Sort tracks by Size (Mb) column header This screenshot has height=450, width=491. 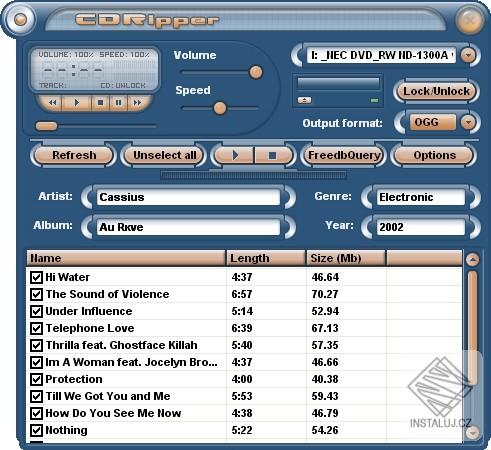click(346, 258)
